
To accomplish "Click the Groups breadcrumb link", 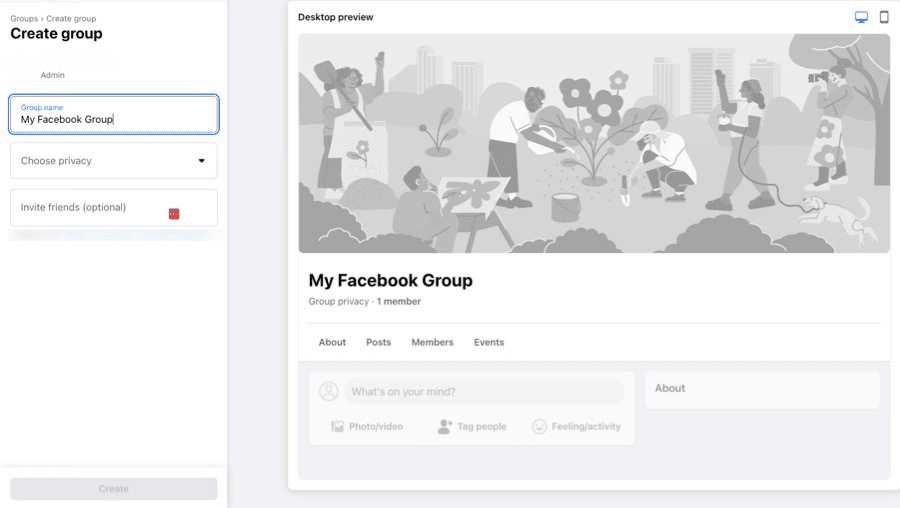I will [x=24, y=18].
